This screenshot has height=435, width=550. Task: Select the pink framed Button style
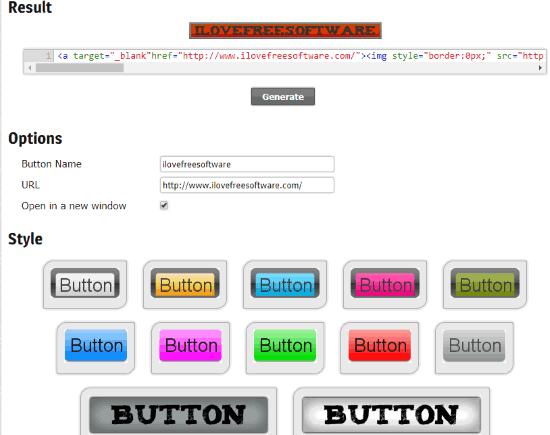click(x=385, y=285)
